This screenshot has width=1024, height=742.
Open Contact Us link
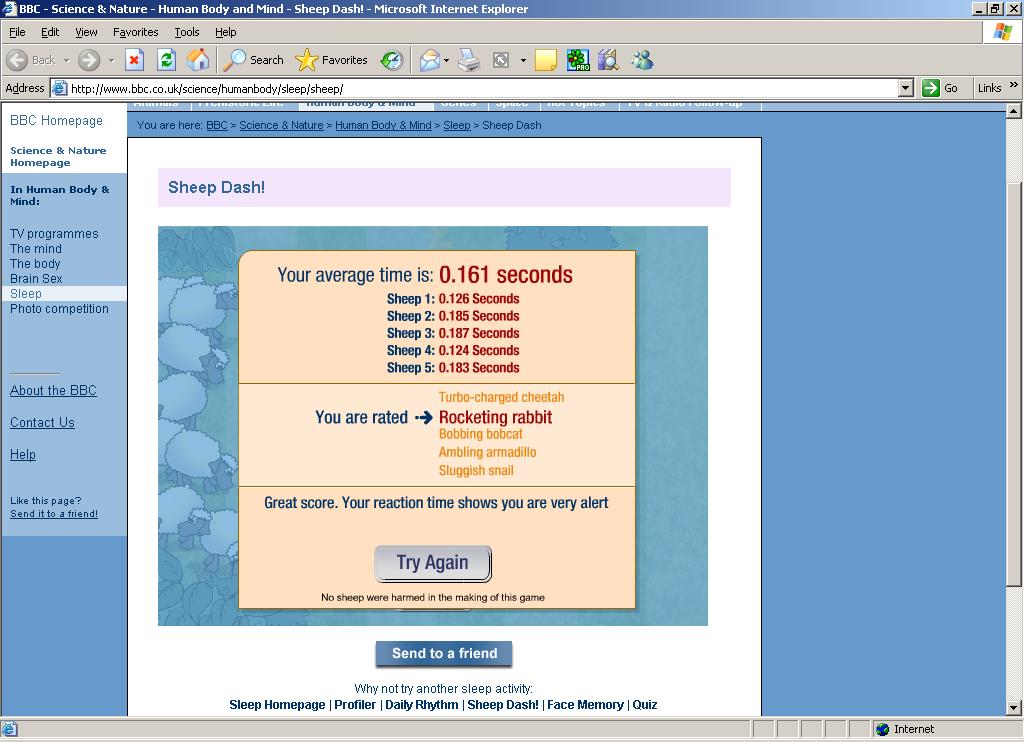pos(42,423)
